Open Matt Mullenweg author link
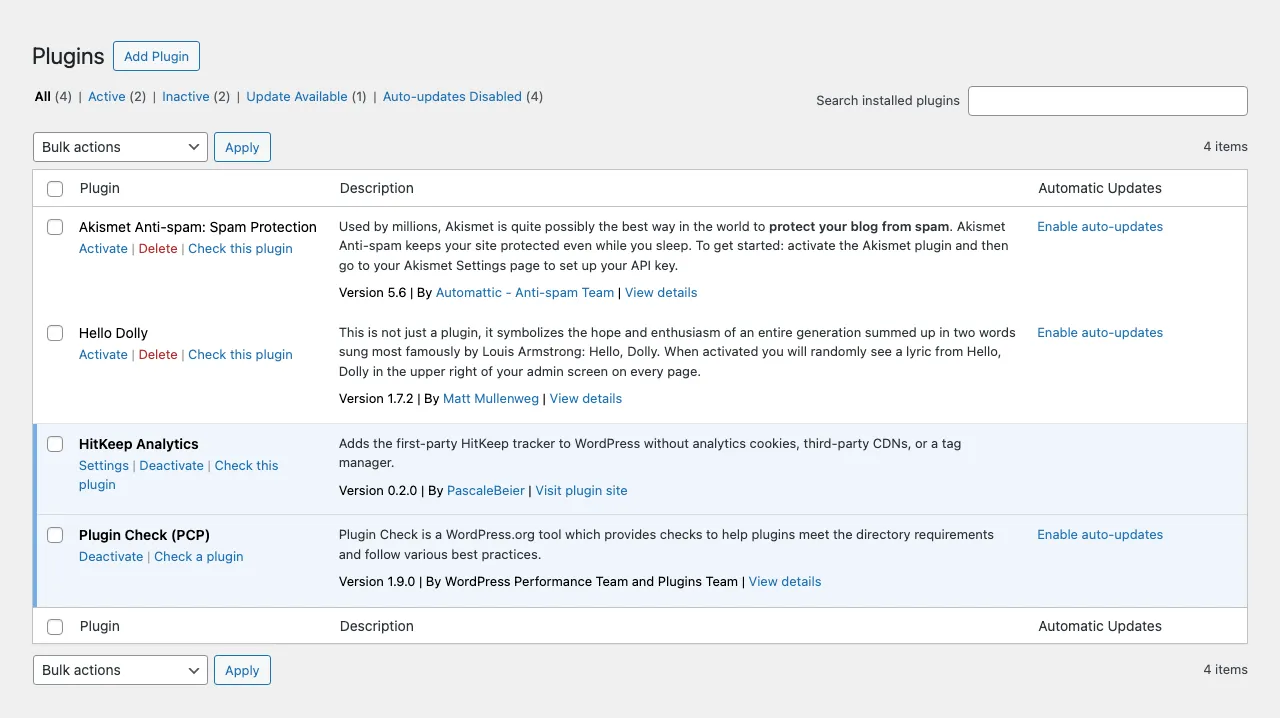 tap(492, 399)
